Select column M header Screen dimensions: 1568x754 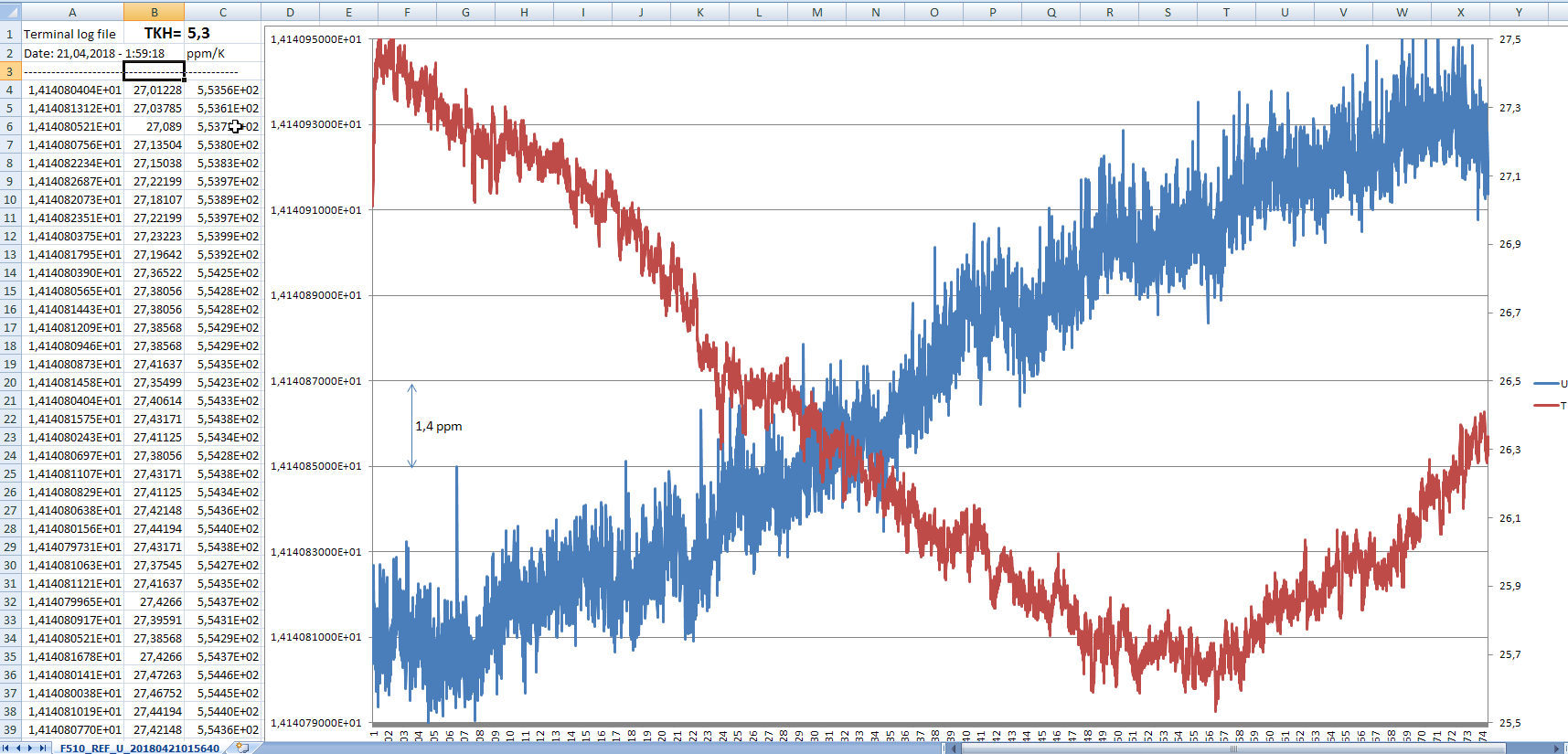click(816, 12)
